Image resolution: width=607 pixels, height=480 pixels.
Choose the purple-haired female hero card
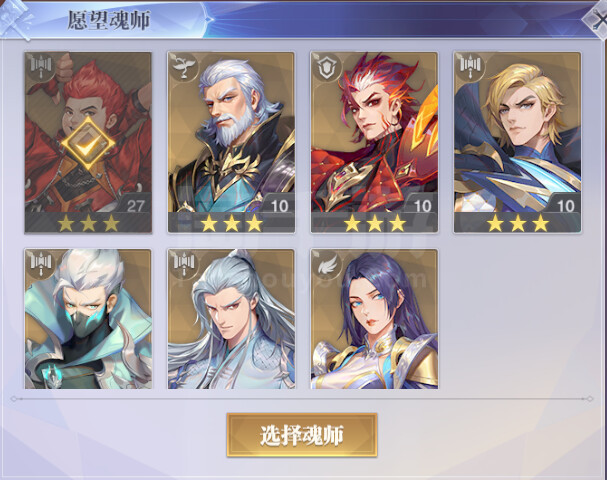pos(374,319)
